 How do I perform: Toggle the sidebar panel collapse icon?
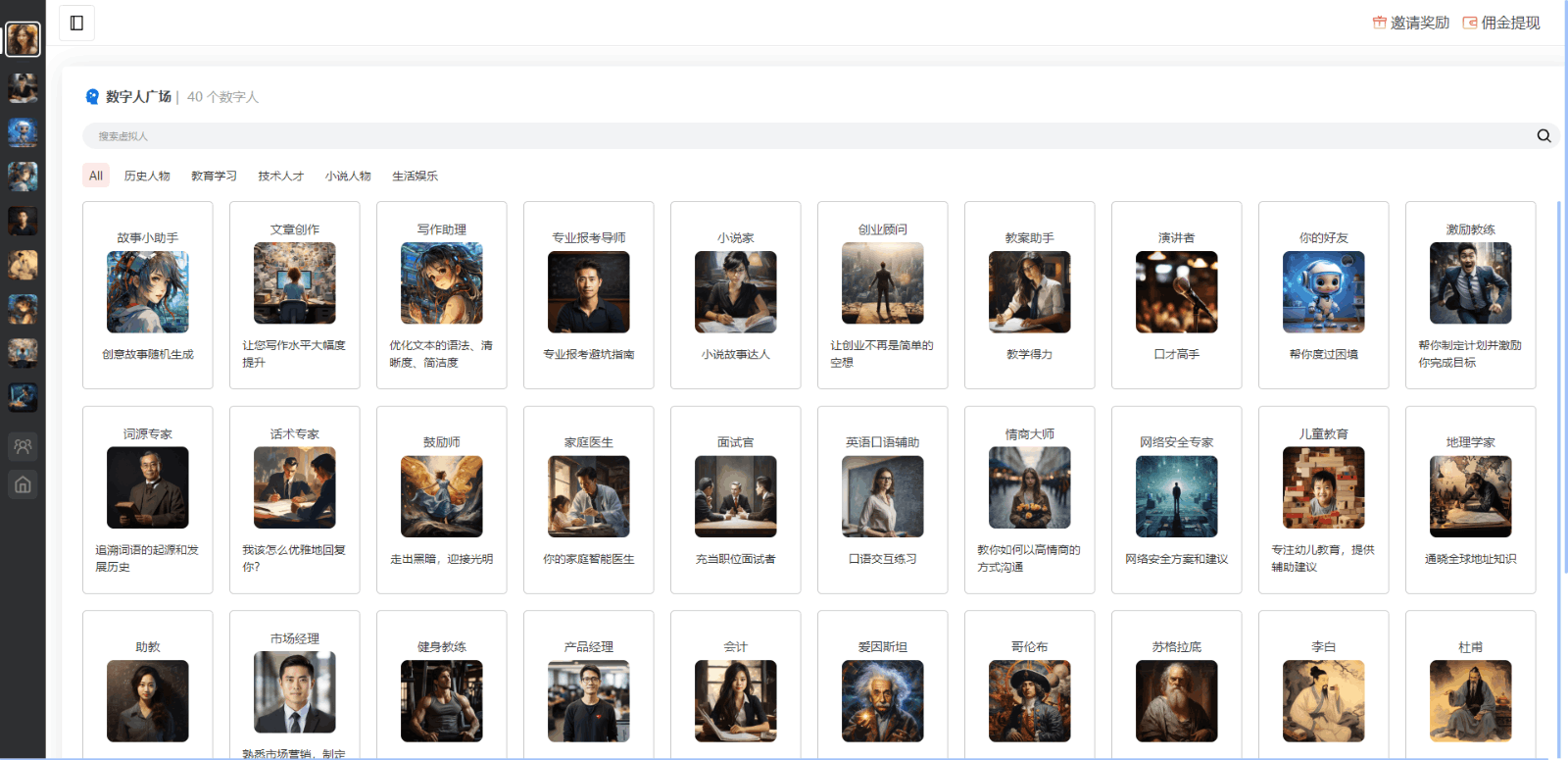coord(76,23)
